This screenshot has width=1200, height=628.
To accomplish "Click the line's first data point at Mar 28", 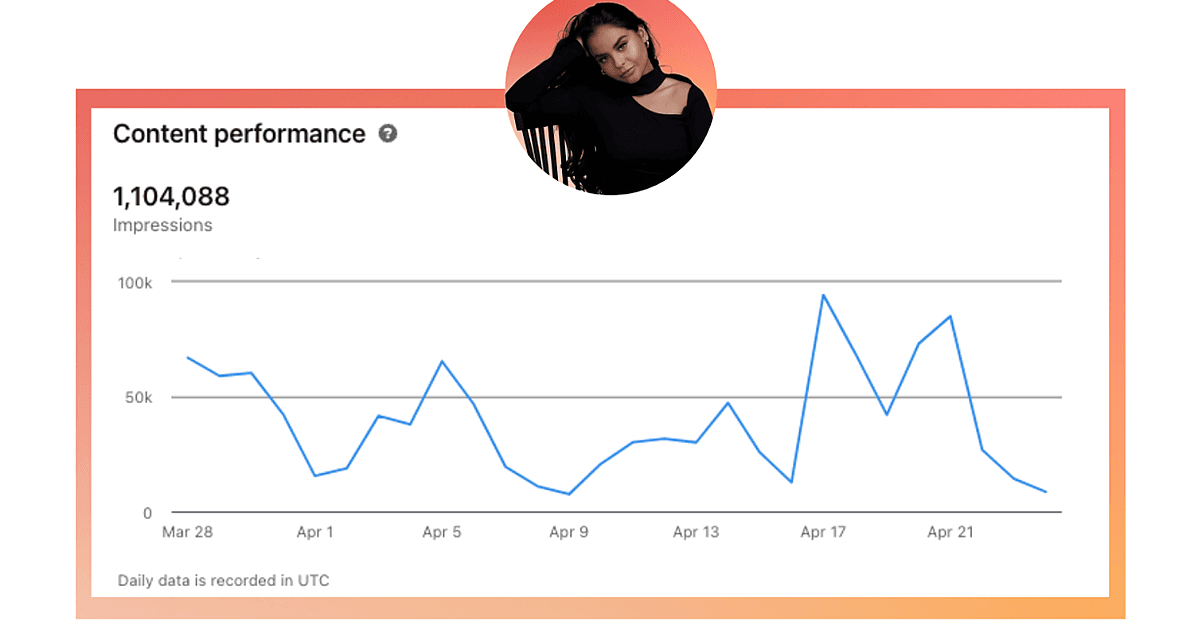I will (188, 357).
